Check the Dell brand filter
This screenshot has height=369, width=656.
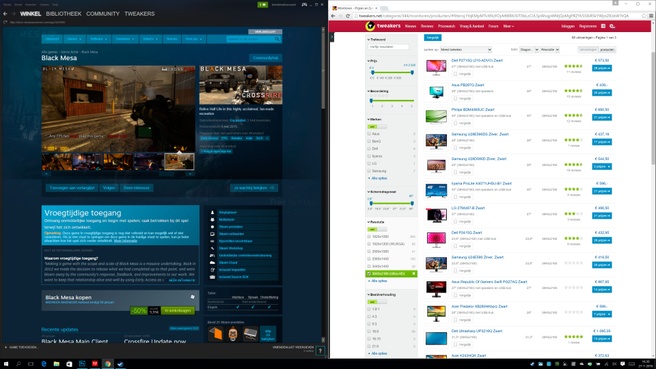tap(369, 149)
